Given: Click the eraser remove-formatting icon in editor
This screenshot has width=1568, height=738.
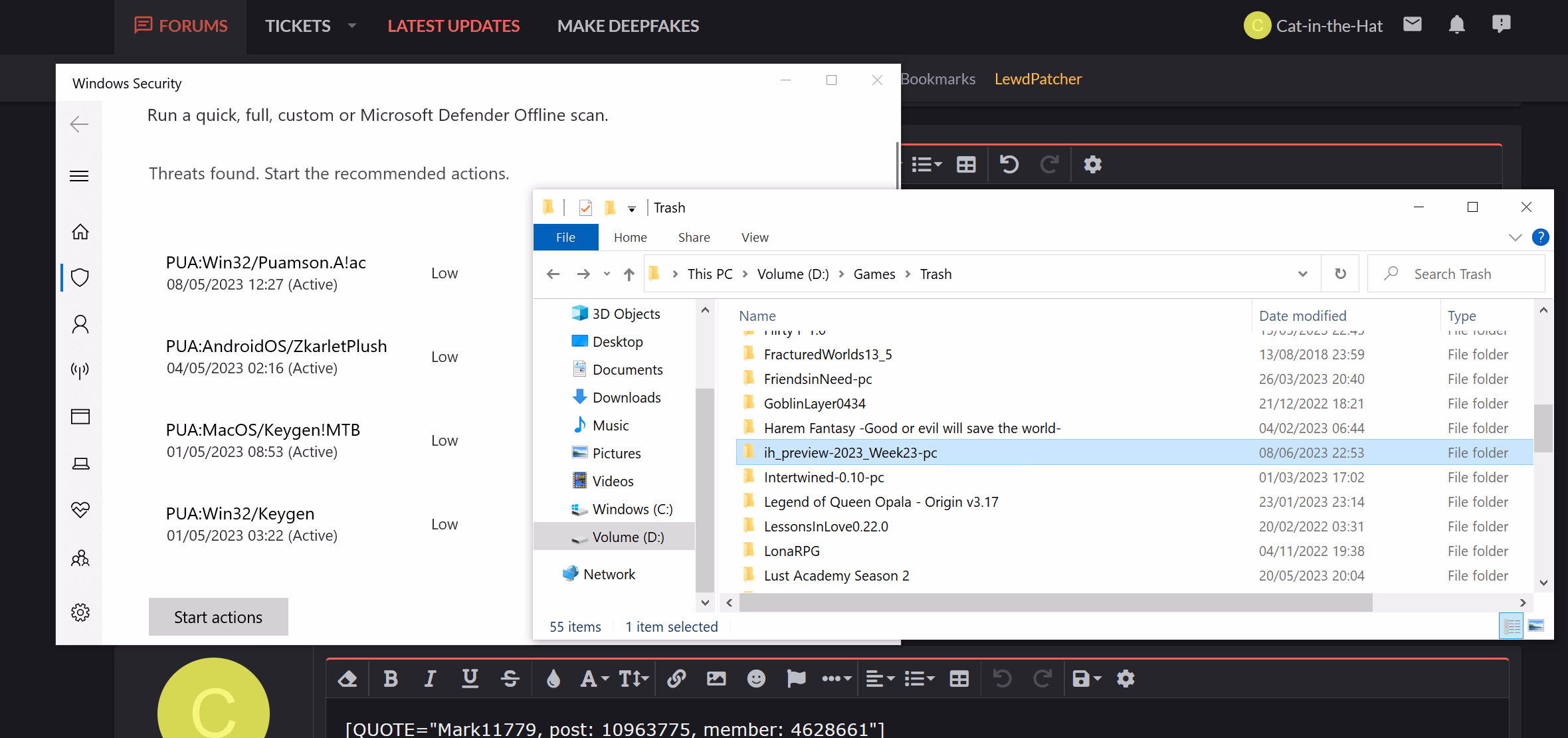Looking at the screenshot, I should pyautogui.click(x=347, y=678).
